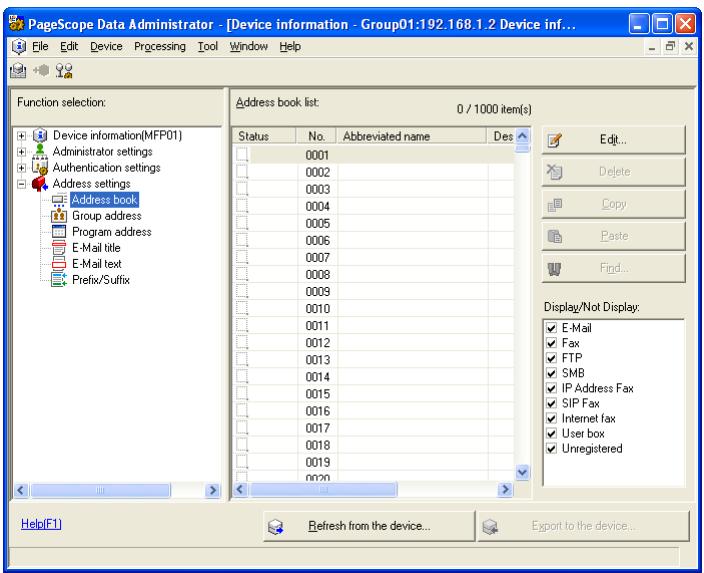Click Refresh from the device button text

[x=369, y=526]
